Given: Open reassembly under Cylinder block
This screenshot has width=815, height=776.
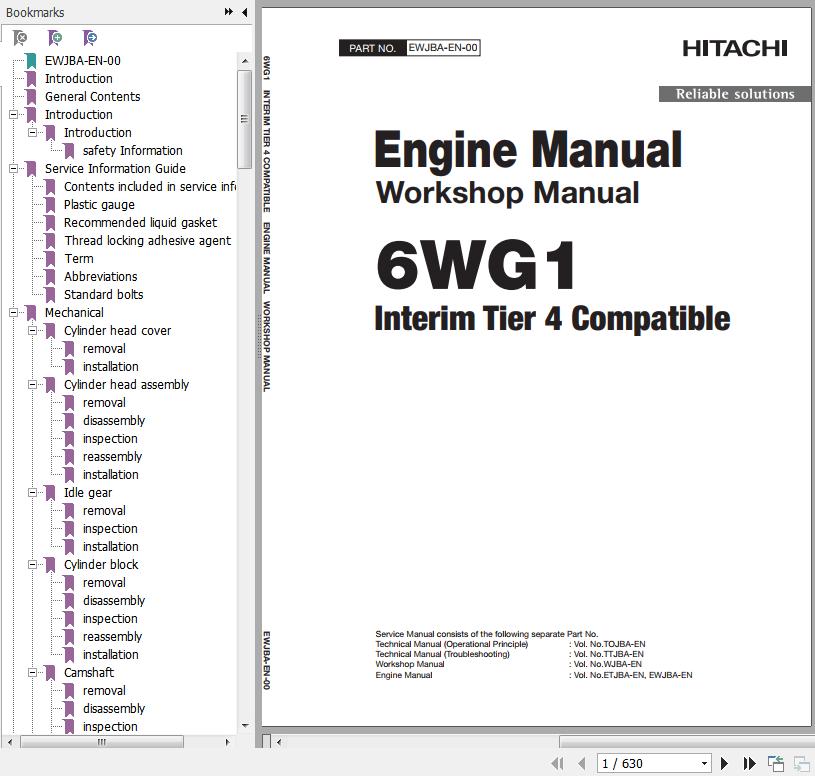Looking at the screenshot, I should point(112,637).
